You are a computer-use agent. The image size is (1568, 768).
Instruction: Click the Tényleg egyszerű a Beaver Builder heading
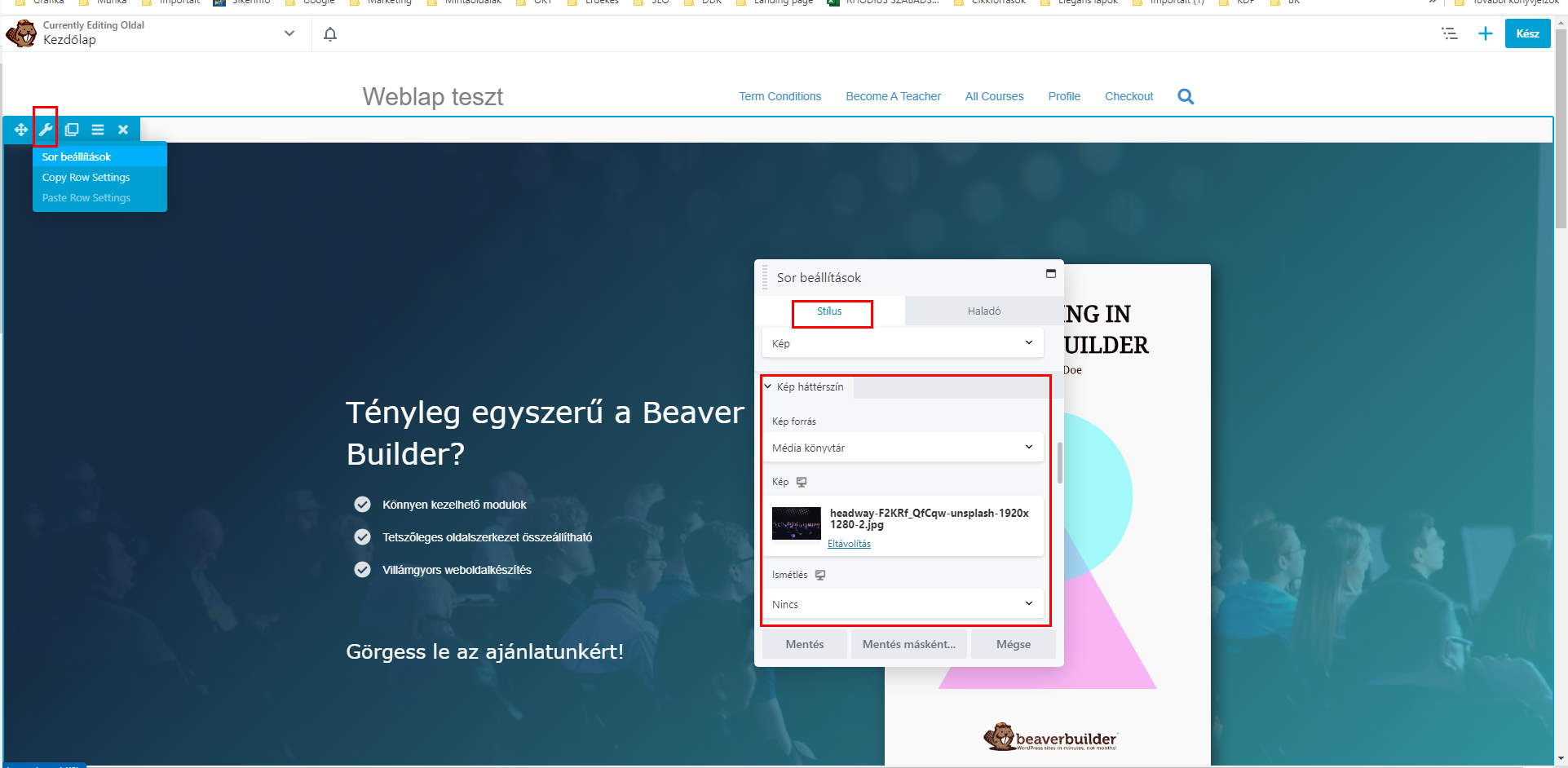tap(545, 433)
